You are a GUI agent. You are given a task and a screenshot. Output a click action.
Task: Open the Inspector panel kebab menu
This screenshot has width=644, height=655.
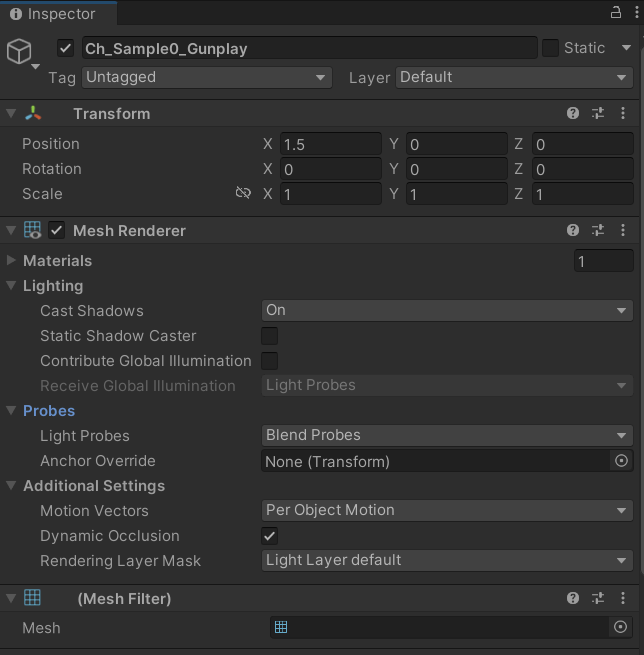pyautogui.click(x=633, y=13)
